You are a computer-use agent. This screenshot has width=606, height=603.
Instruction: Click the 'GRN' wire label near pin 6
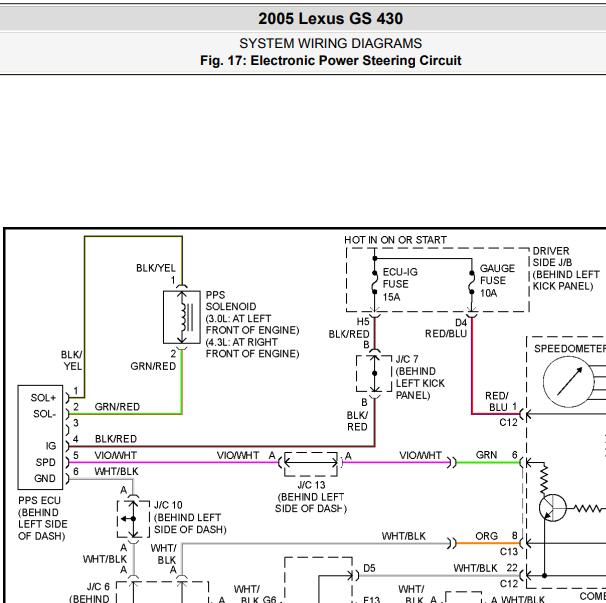(x=486, y=455)
